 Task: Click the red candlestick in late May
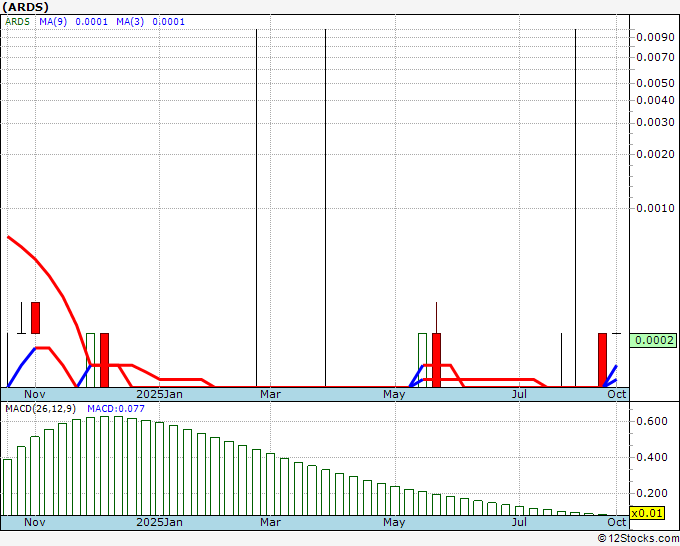(436, 358)
